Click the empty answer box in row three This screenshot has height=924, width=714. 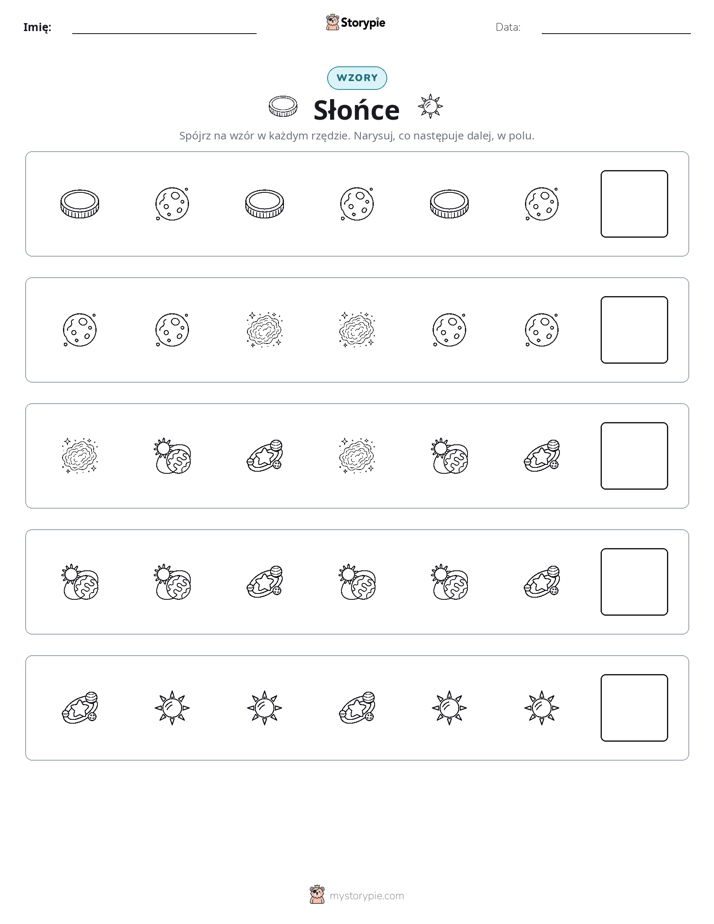[x=634, y=456]
